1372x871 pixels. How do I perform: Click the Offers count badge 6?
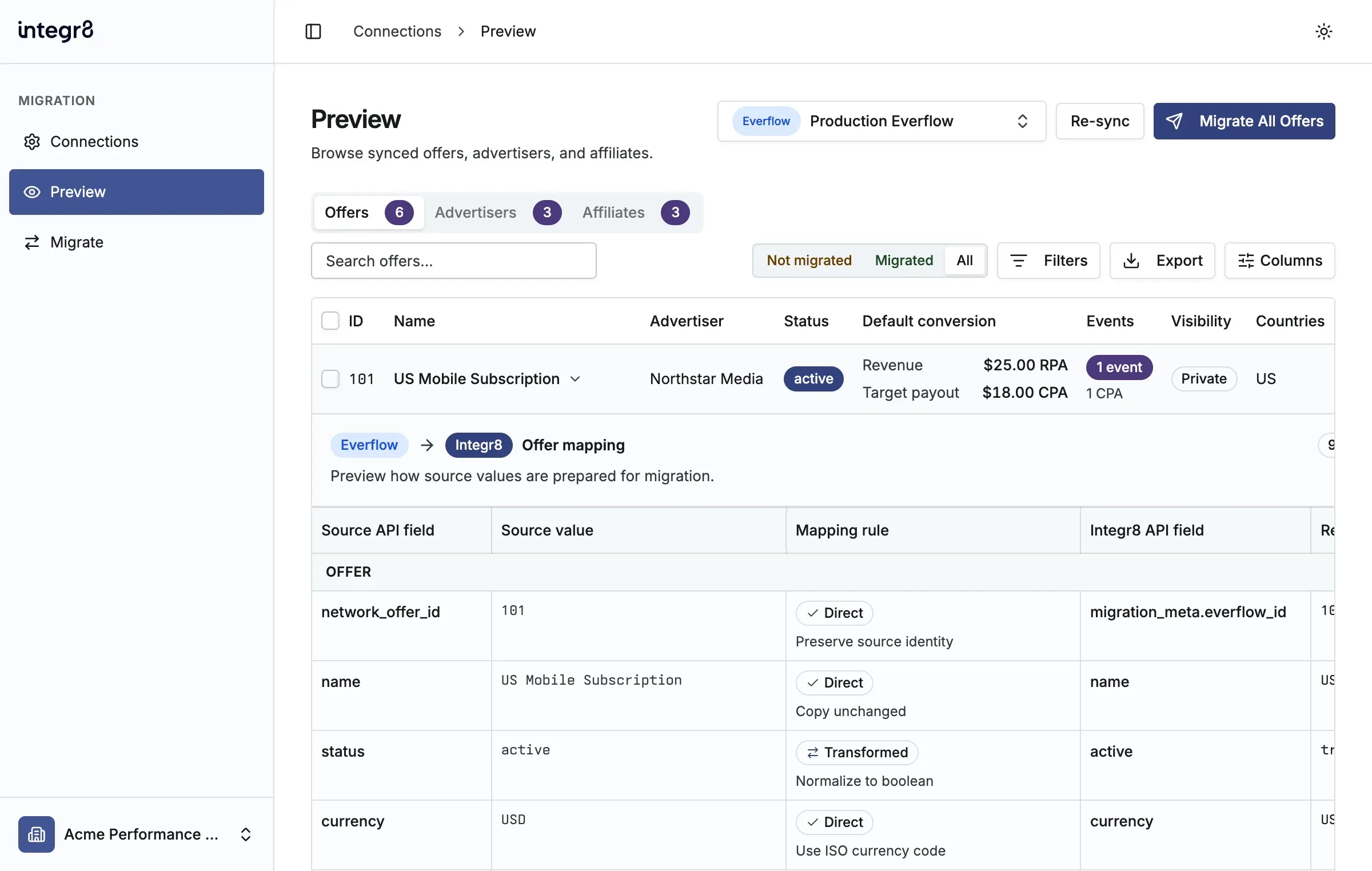[399, 213]
